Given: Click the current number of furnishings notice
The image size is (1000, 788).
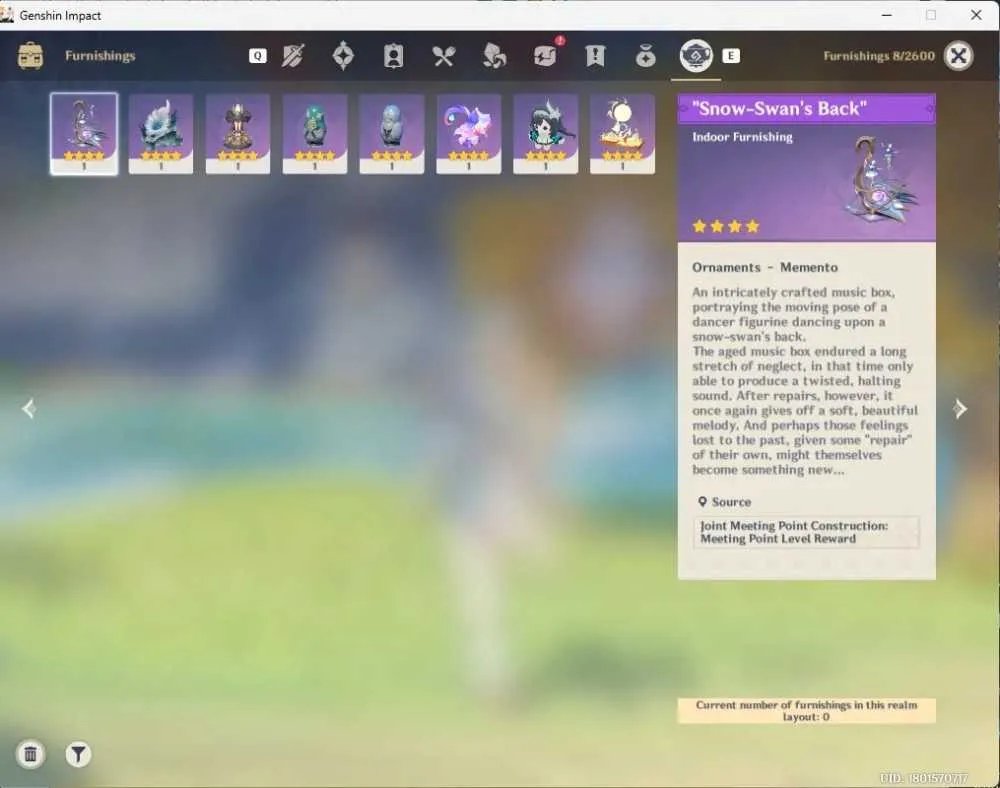Looking at the screenshot, I should pyautogui.click(x=807, y=711).
